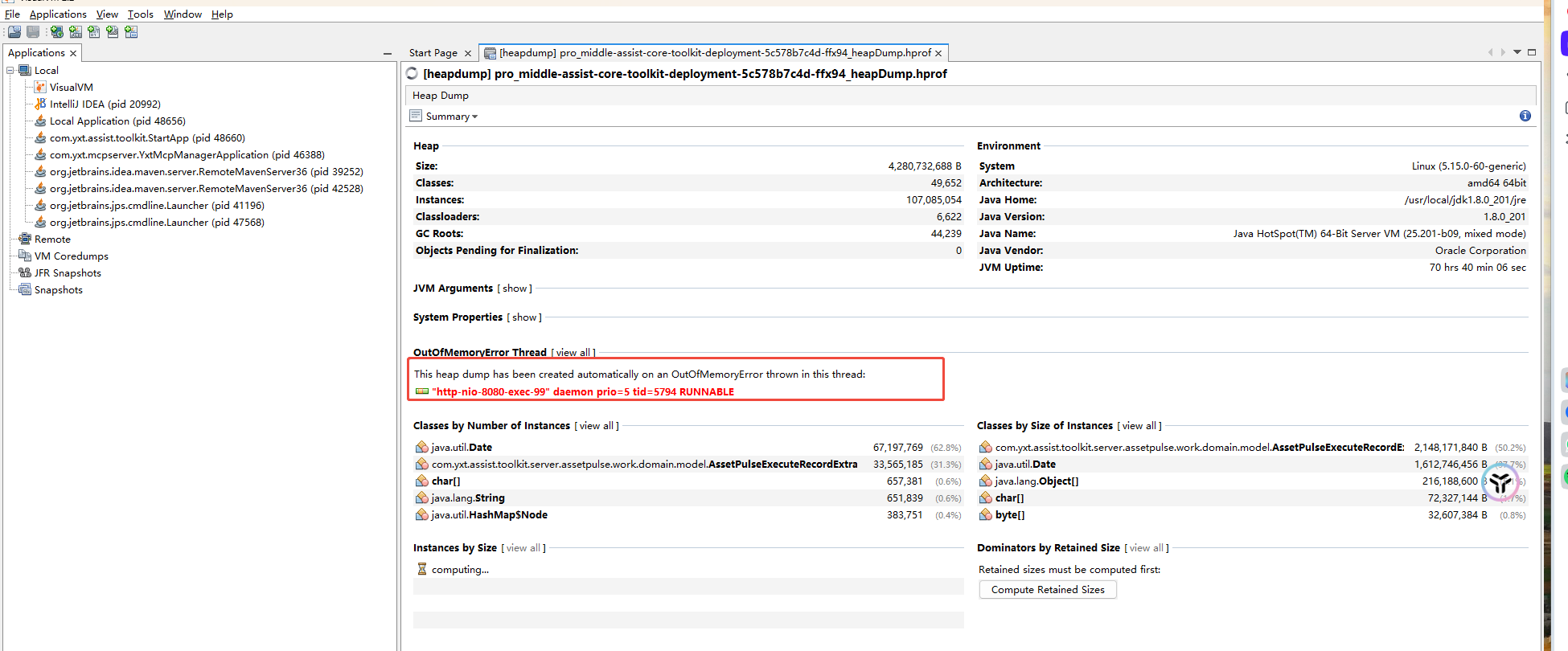Click the blue info icon in the Summary bar
The height and width of the screenshot is (651, 1568).
coord(1525,116)
